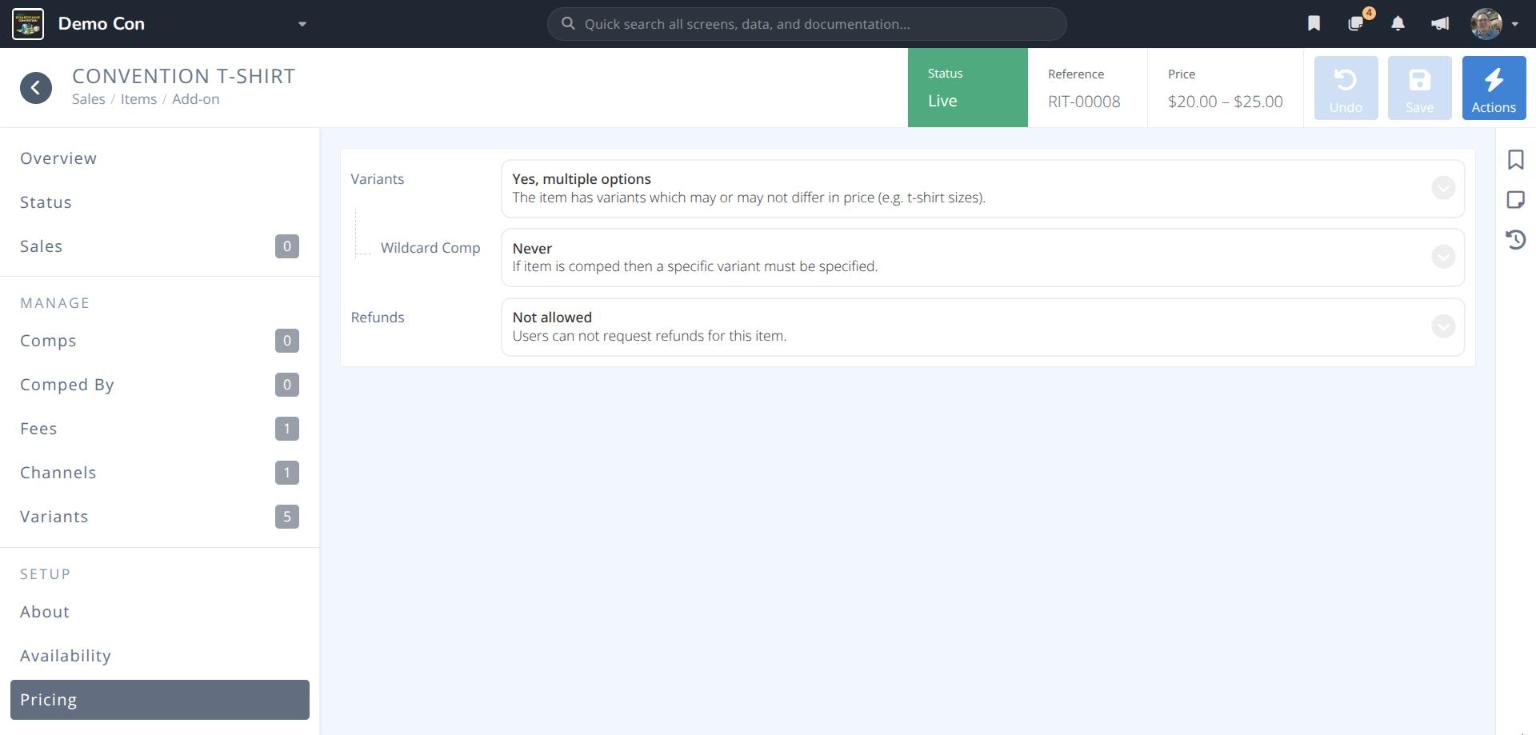Image resolution: width=1536 pixels, height=735 pixels.
Task: Focus the quick search input field
Action: click(x=807, y=24)
